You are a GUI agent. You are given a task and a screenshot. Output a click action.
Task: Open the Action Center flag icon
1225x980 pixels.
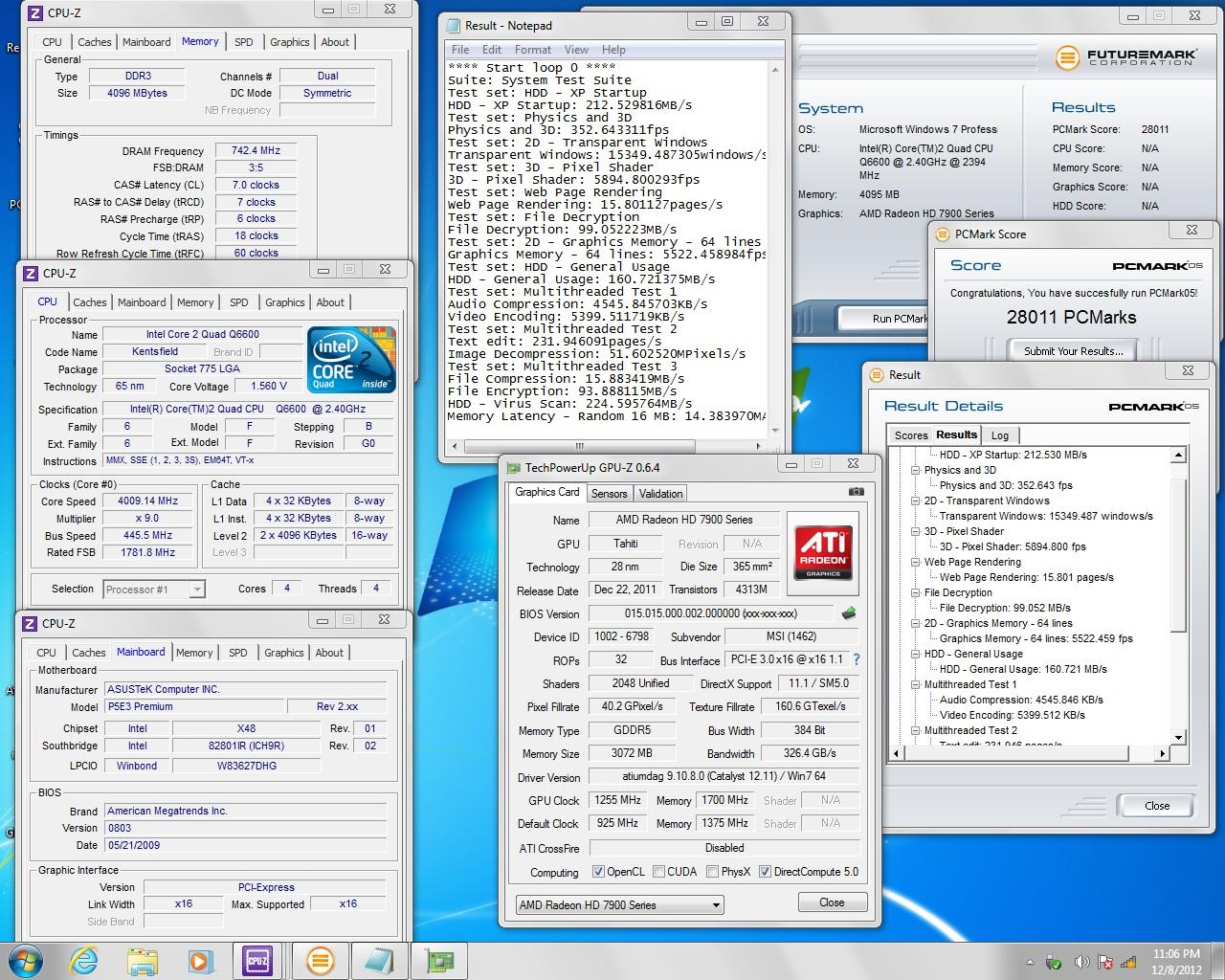point(1107,962)
